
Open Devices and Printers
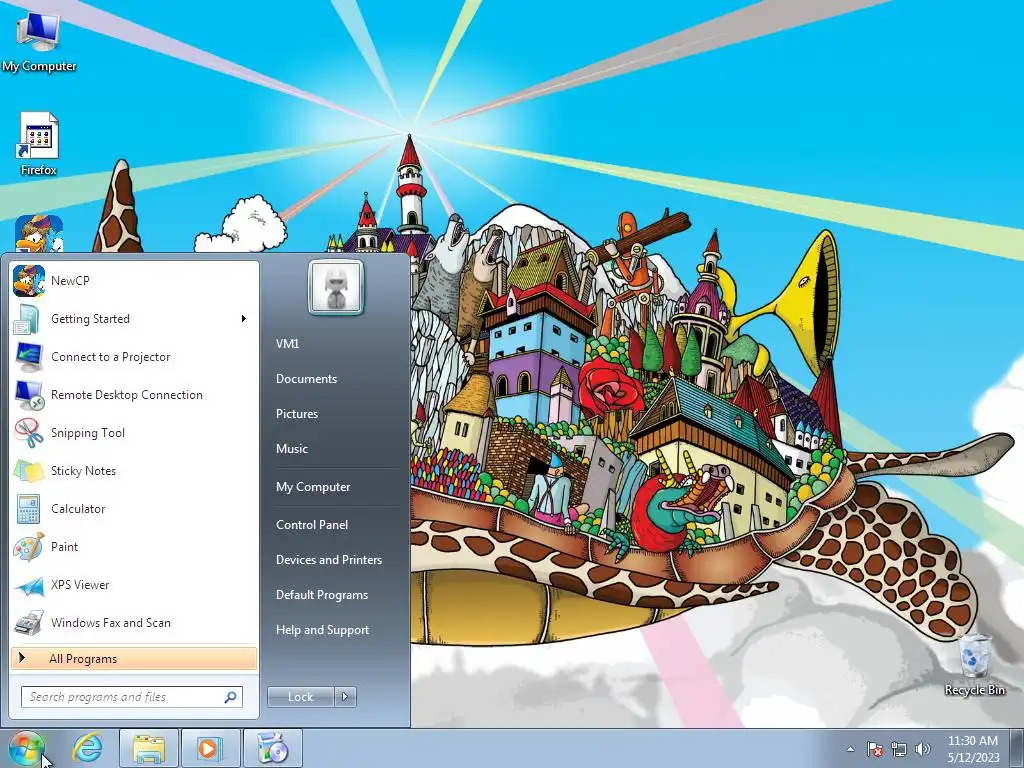(329, 560)
